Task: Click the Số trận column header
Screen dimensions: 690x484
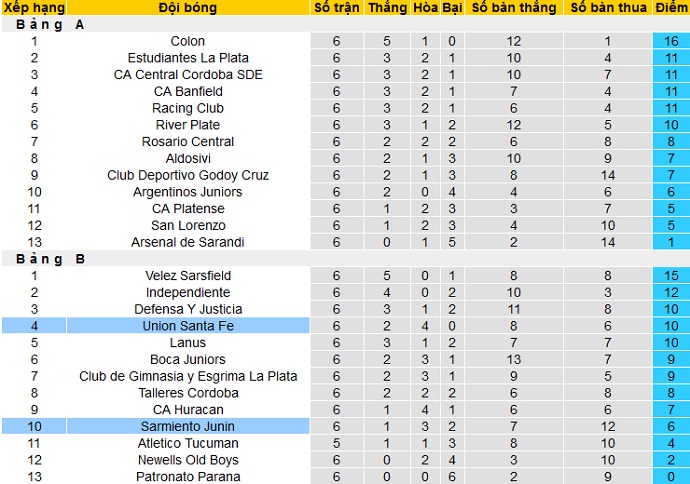Action: tap(336, 8)
